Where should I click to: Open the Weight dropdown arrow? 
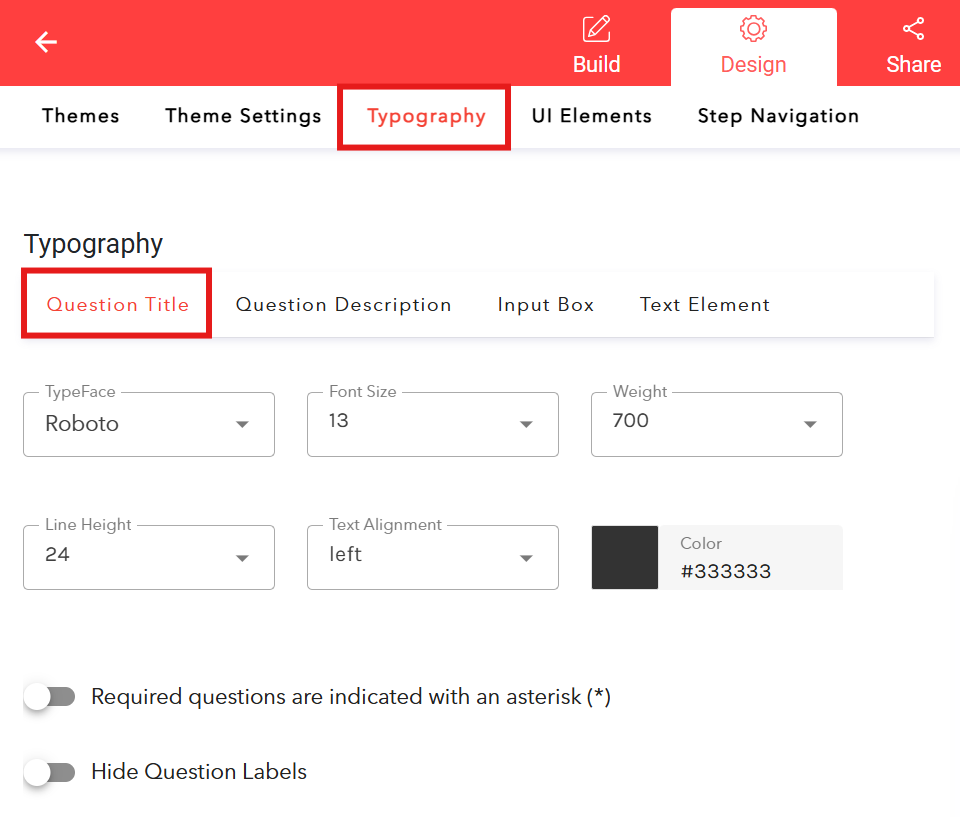click(809, 424)
